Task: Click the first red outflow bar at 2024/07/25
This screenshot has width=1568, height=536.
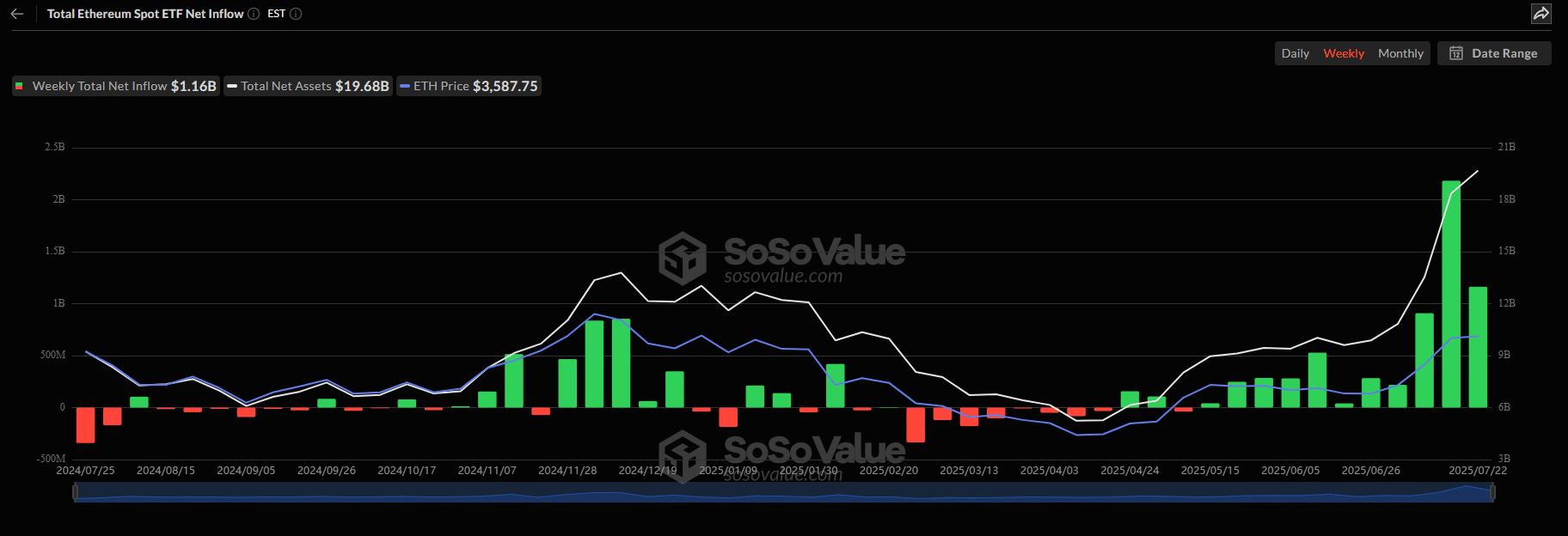Action: pos(85,425)
